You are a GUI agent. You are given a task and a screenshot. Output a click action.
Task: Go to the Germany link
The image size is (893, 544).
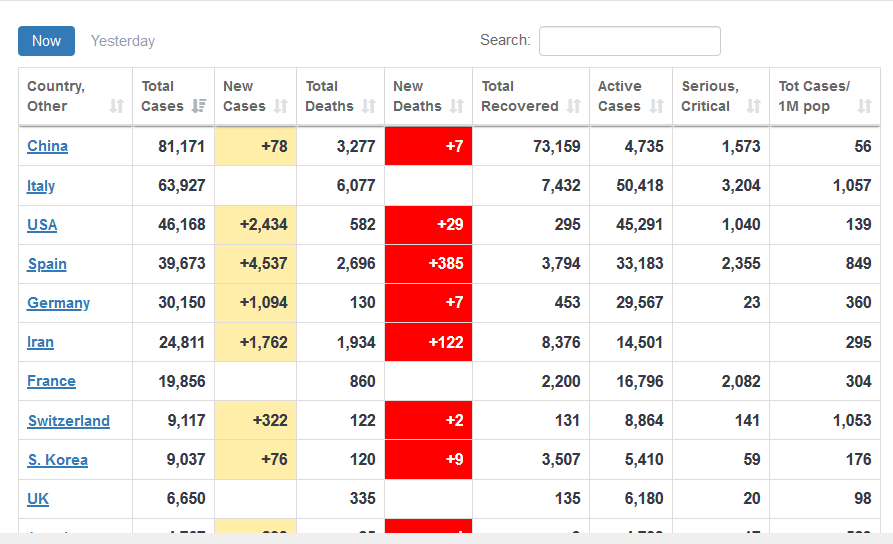pyautogui.click(x=58, y=303)
